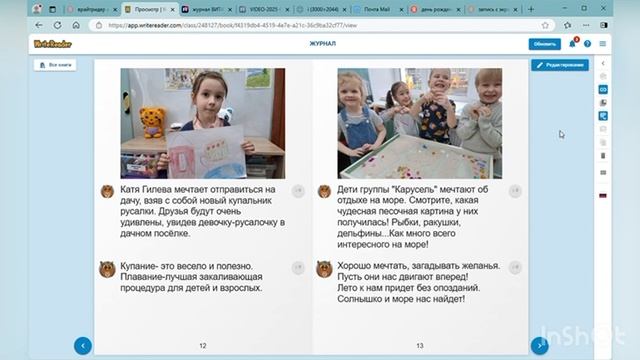
Task: Open the photo of girl holding drawing
Action: (x=203, y=123)
